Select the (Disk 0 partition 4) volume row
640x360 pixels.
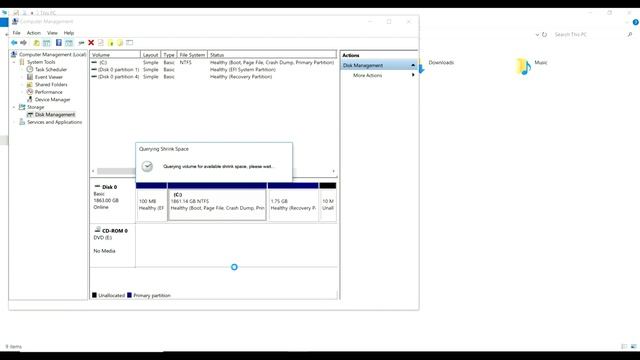[213, 77]
